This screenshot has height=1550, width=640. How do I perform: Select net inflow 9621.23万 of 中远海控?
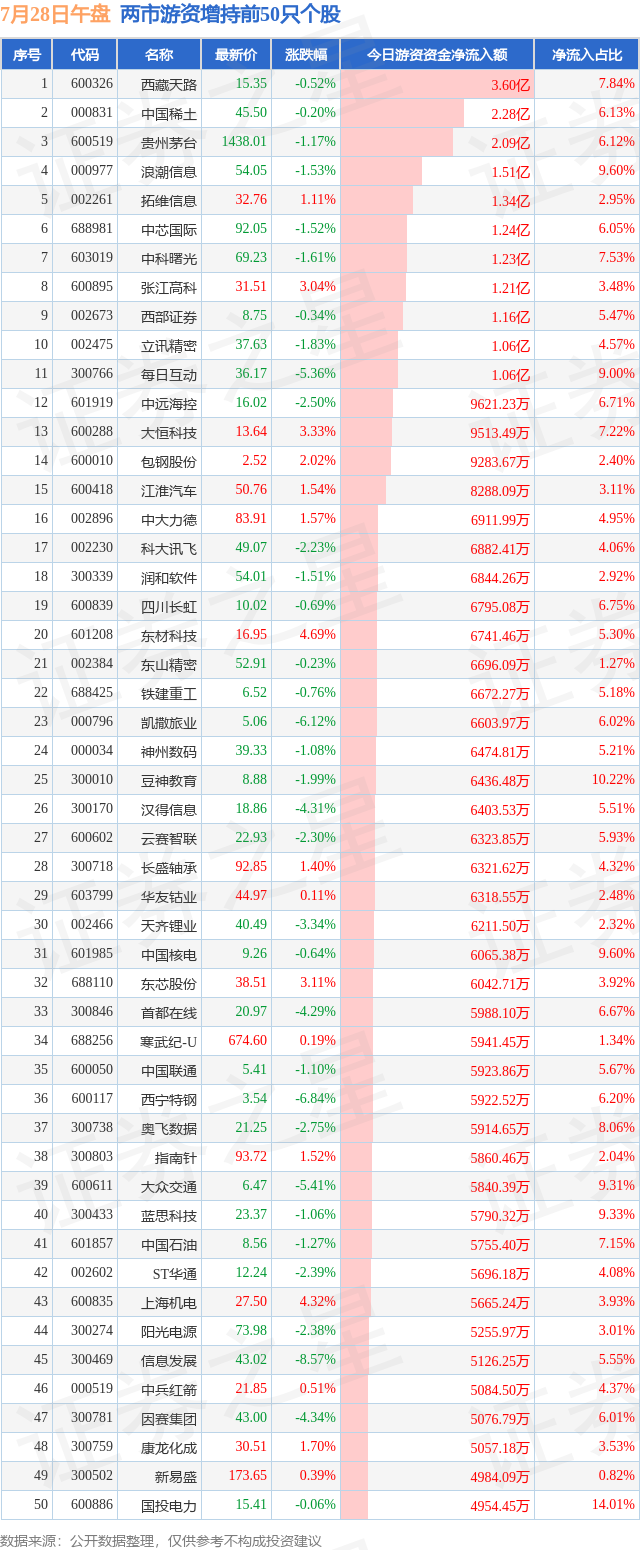[500, 404]
